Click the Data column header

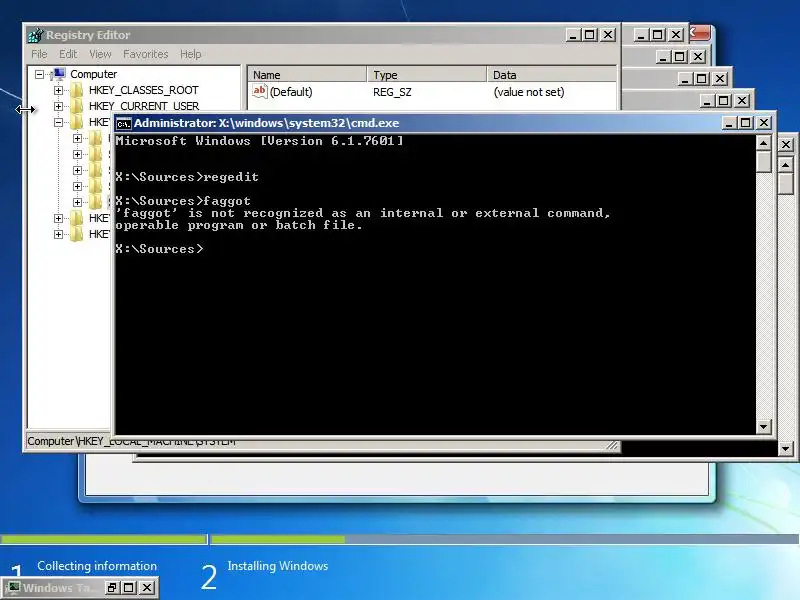[x=551, y=74]
